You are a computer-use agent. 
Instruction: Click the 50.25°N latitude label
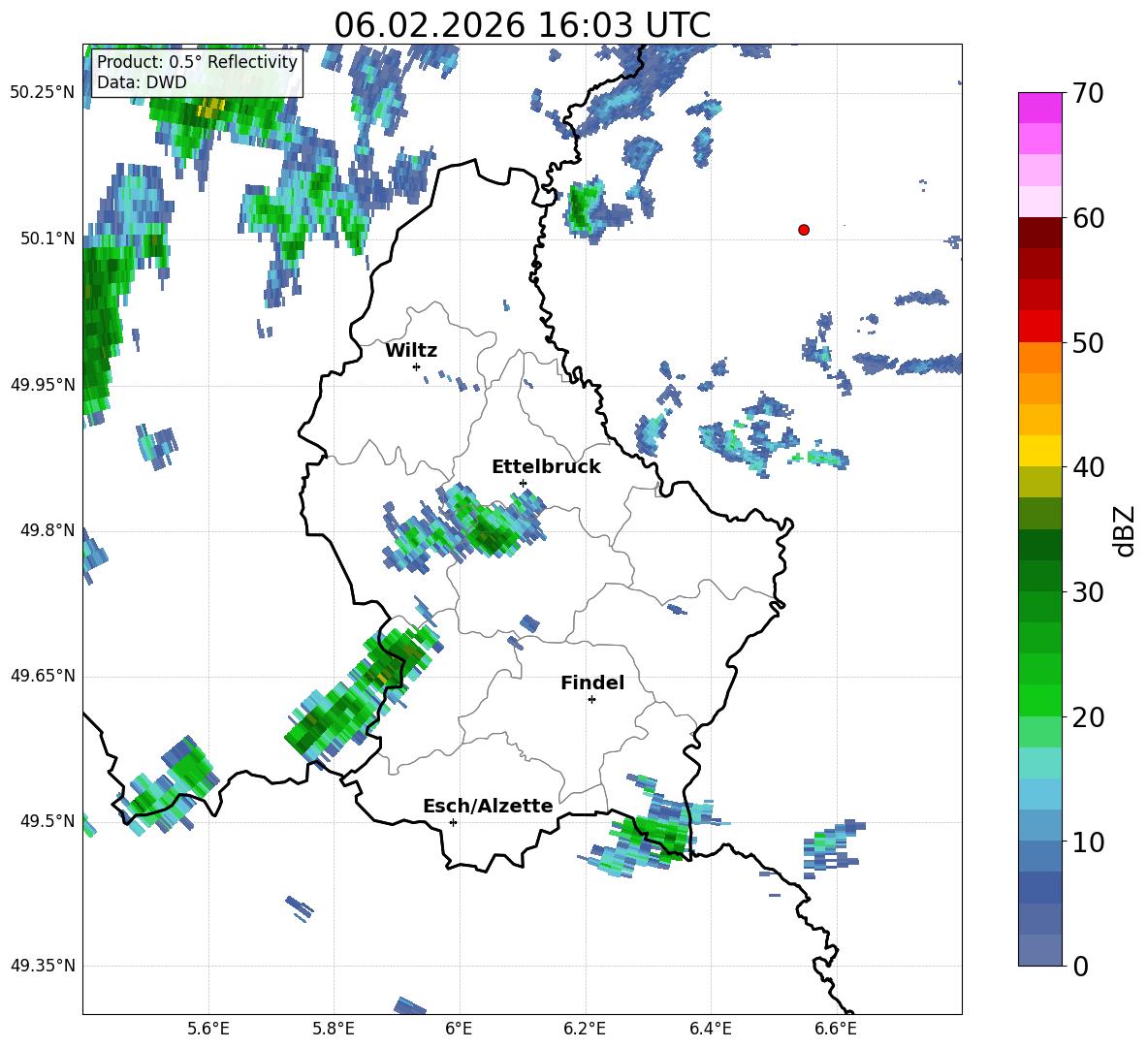pyautogui.click(x=43, y=93)
